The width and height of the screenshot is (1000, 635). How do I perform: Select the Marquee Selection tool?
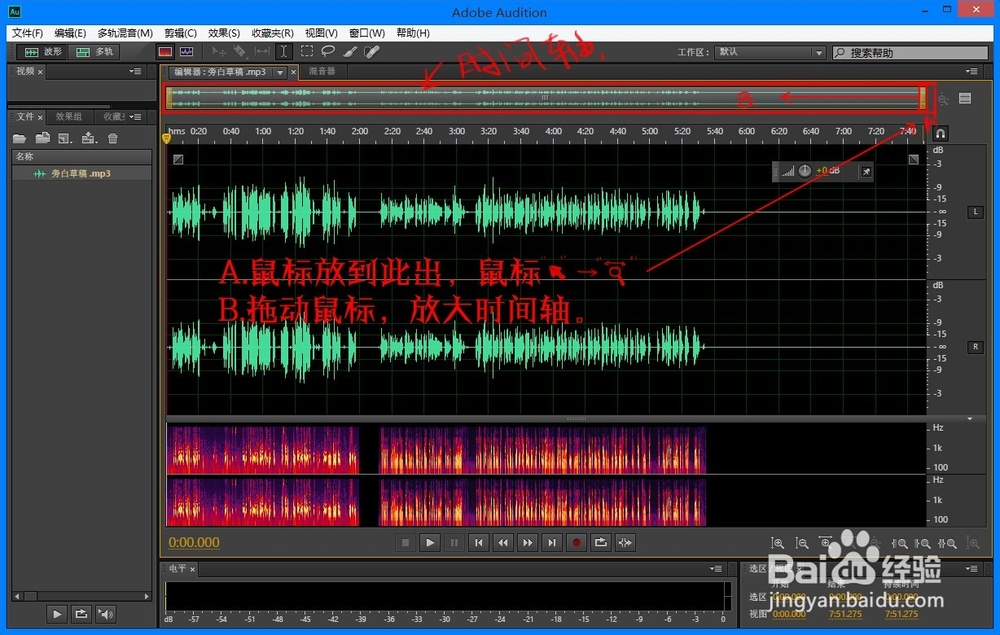click(x=307, y=52)
